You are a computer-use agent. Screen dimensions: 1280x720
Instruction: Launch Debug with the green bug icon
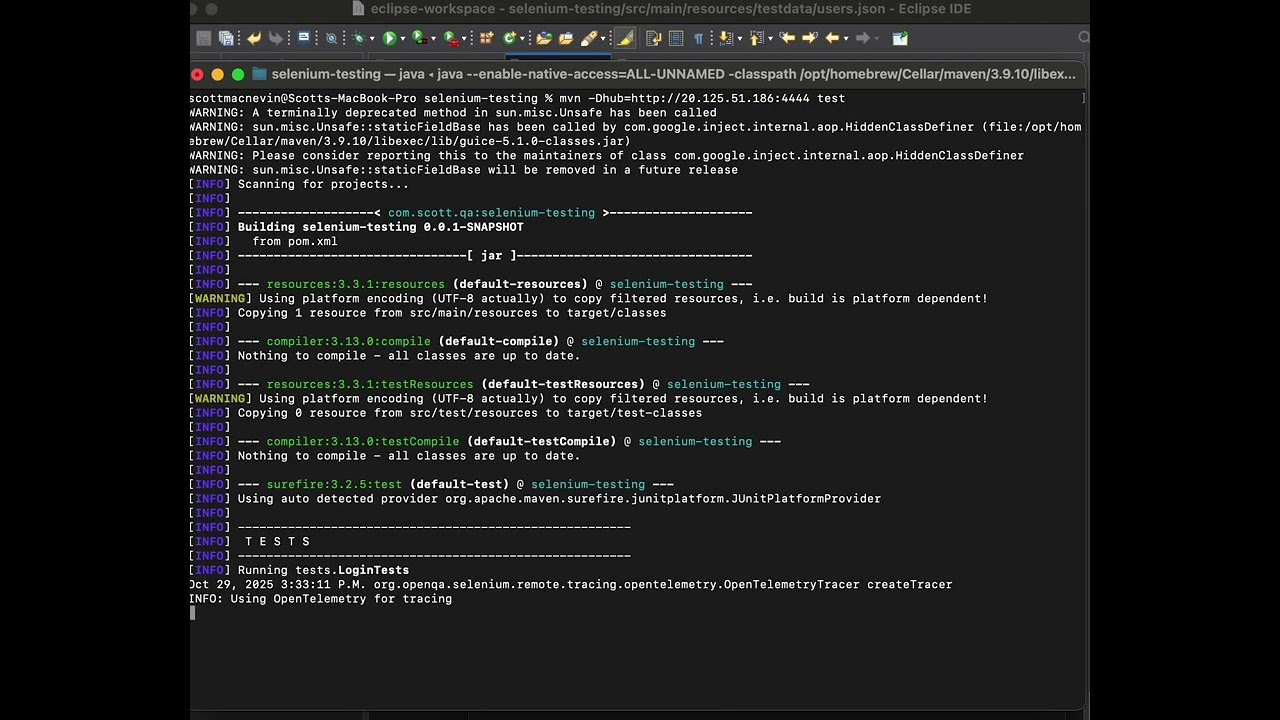(359, 38)
